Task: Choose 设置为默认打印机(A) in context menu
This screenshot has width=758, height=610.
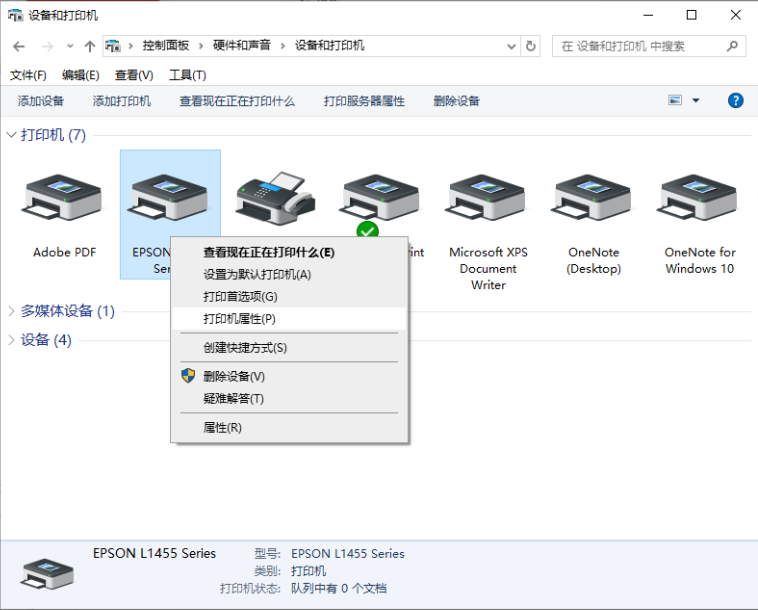Action: (289, 275)
